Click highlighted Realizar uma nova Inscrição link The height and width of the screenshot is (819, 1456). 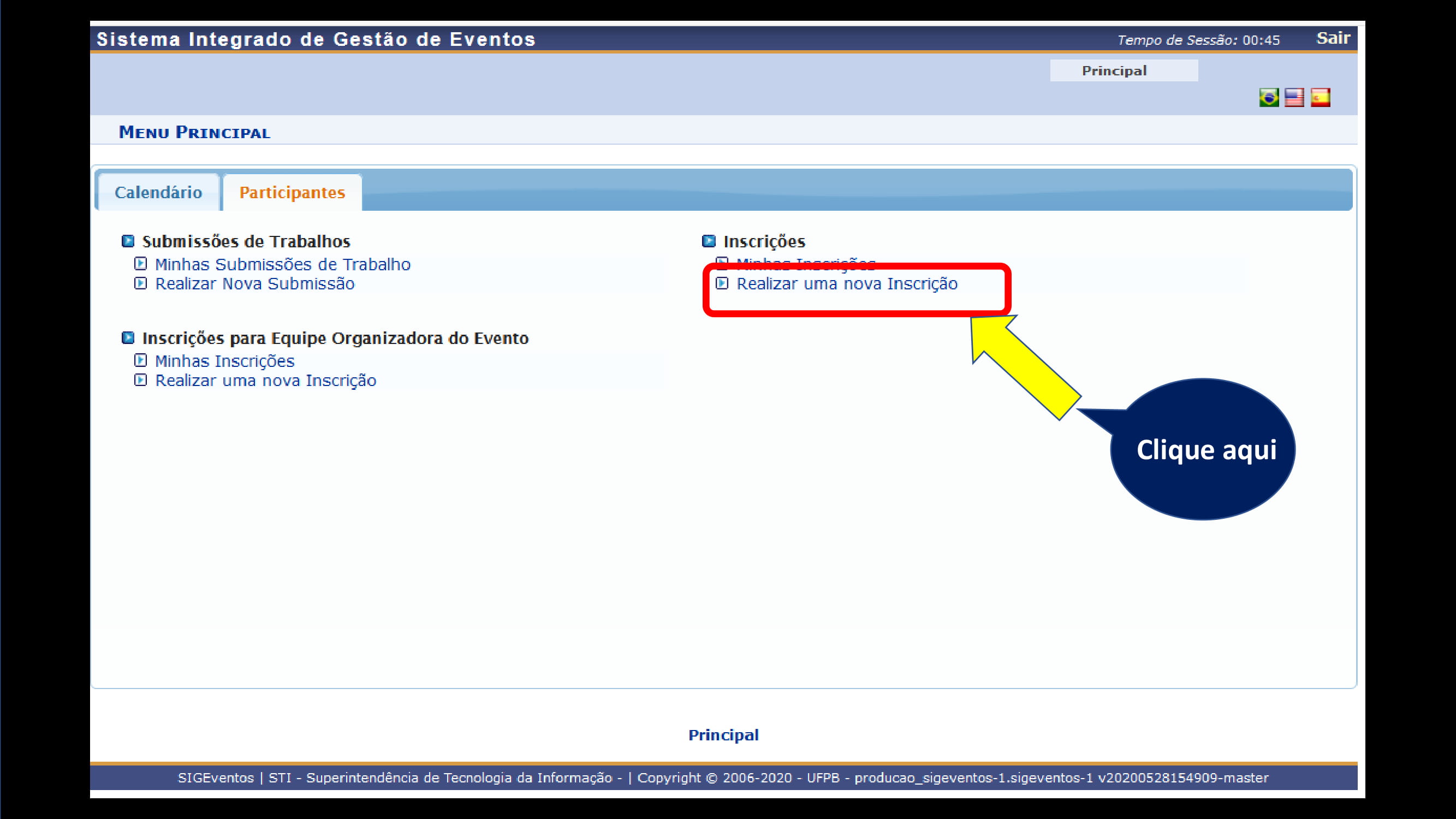[x=847, y=284]
